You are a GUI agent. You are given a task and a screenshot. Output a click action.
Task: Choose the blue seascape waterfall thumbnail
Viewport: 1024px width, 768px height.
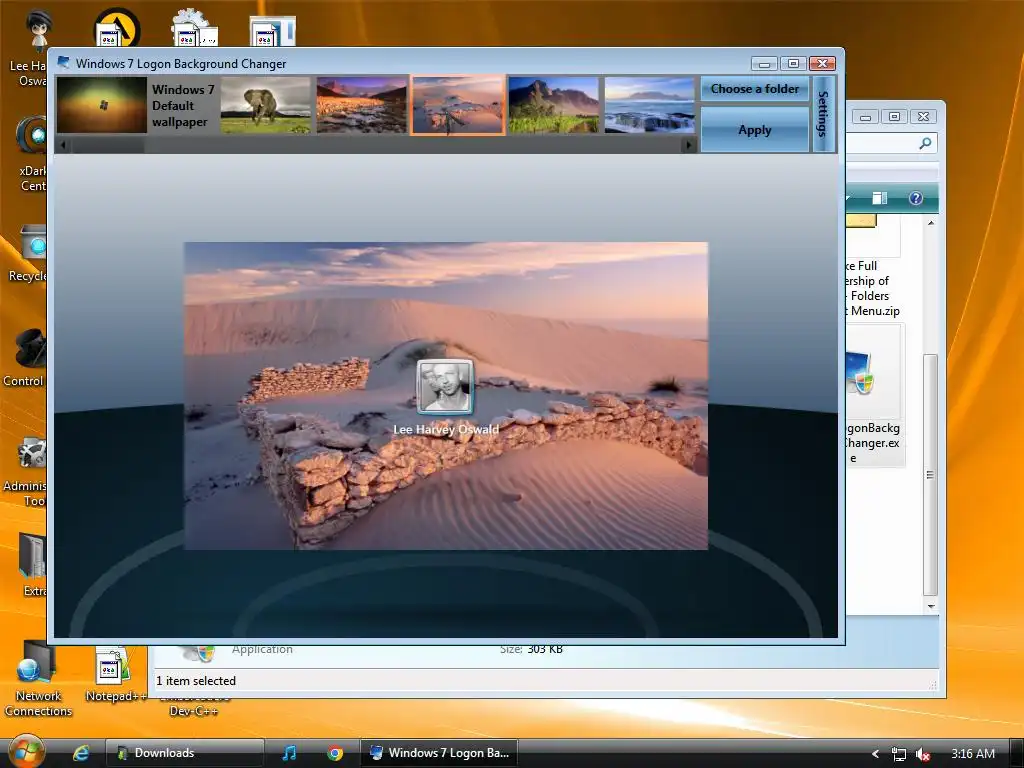click(x=650, y=105)
